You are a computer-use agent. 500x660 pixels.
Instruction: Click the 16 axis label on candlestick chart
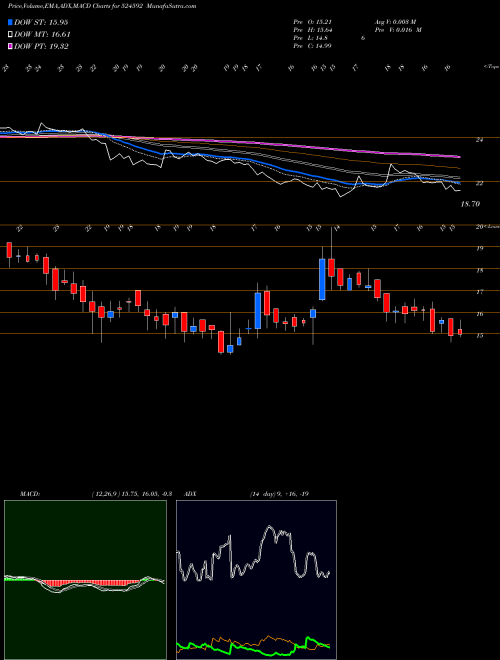pos(479,314)
